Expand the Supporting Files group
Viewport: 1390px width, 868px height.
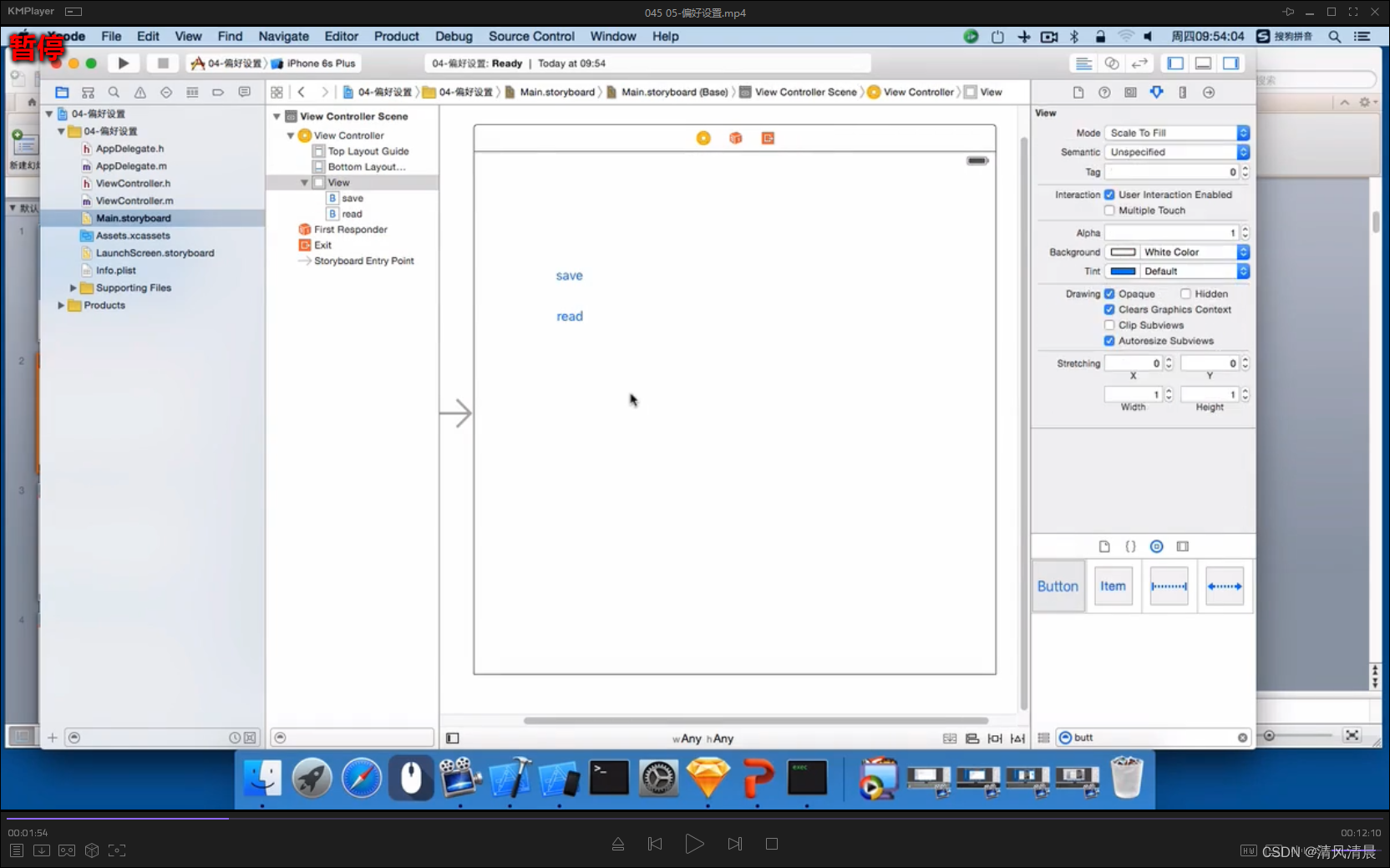(x=74, y=288)
